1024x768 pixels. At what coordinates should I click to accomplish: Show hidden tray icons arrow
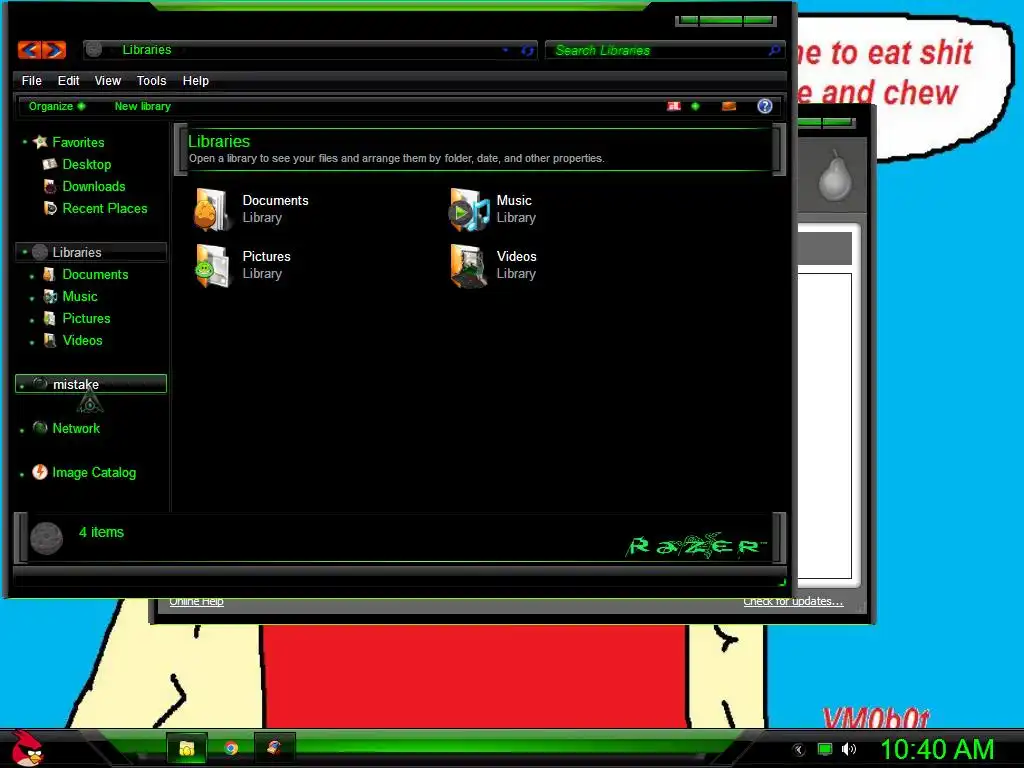(799, 750)
